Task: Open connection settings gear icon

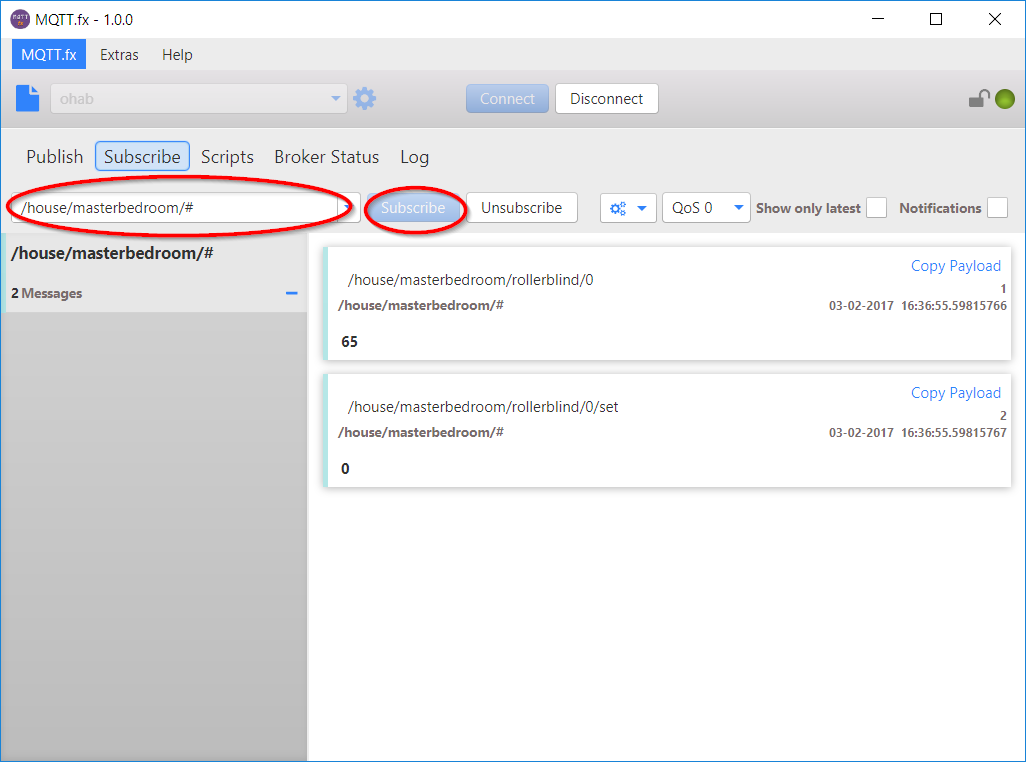Action: point(364,99)
